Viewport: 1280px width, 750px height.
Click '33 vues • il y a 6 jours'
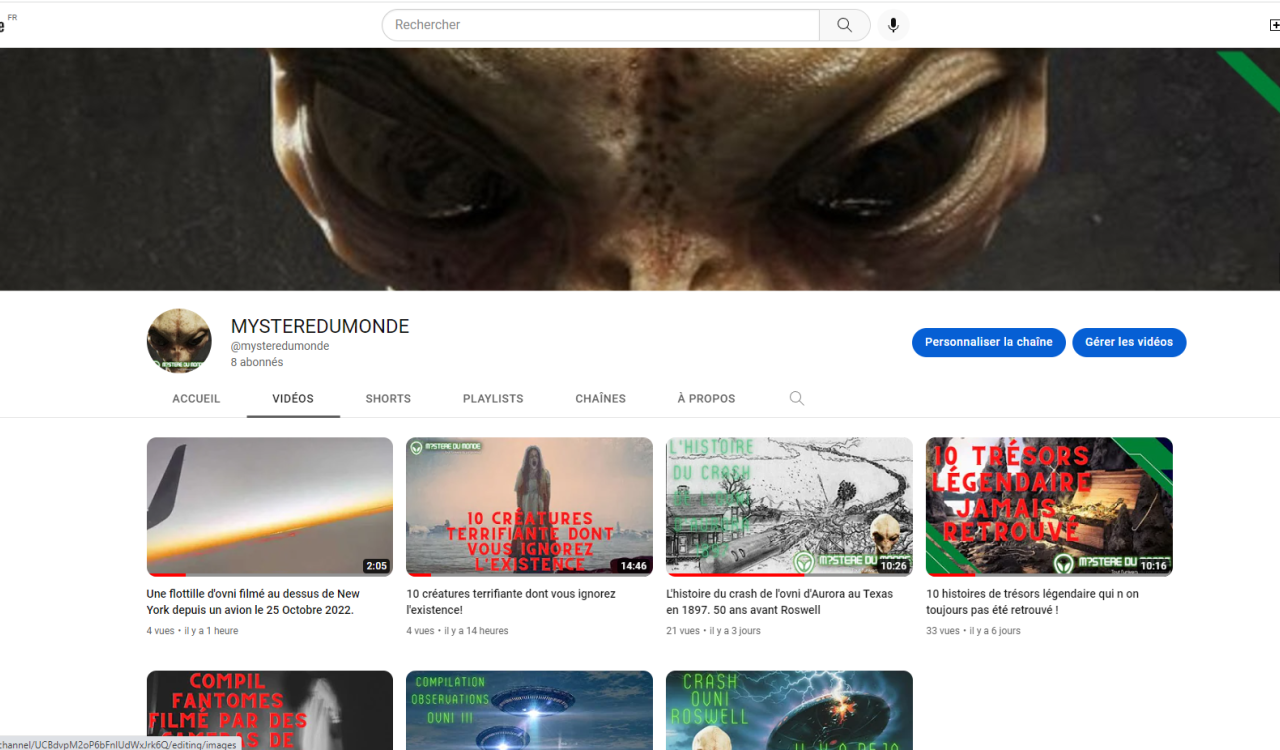[973, 631]
